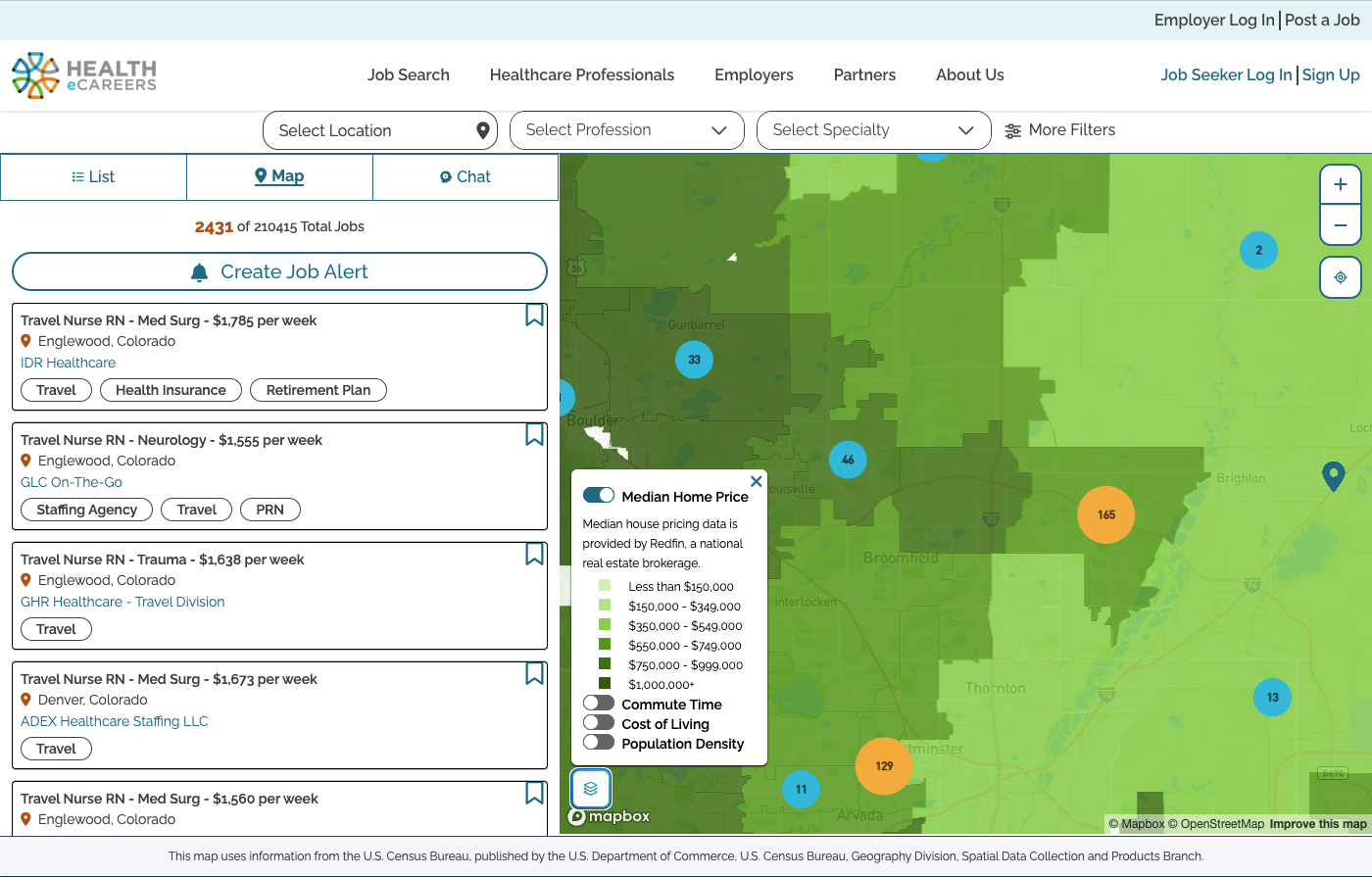Click the Select Location field
This screenshot has height=877, width=1372.
[380, 130]
